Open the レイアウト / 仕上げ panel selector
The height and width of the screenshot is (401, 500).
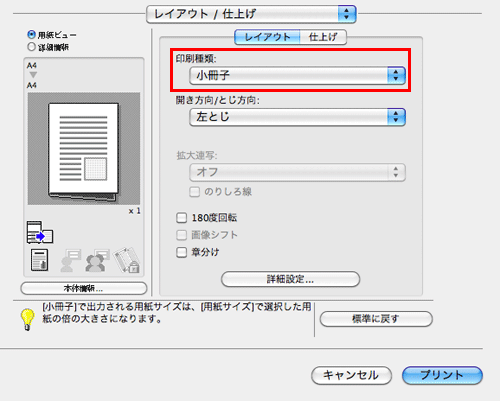tap(251, 14)
